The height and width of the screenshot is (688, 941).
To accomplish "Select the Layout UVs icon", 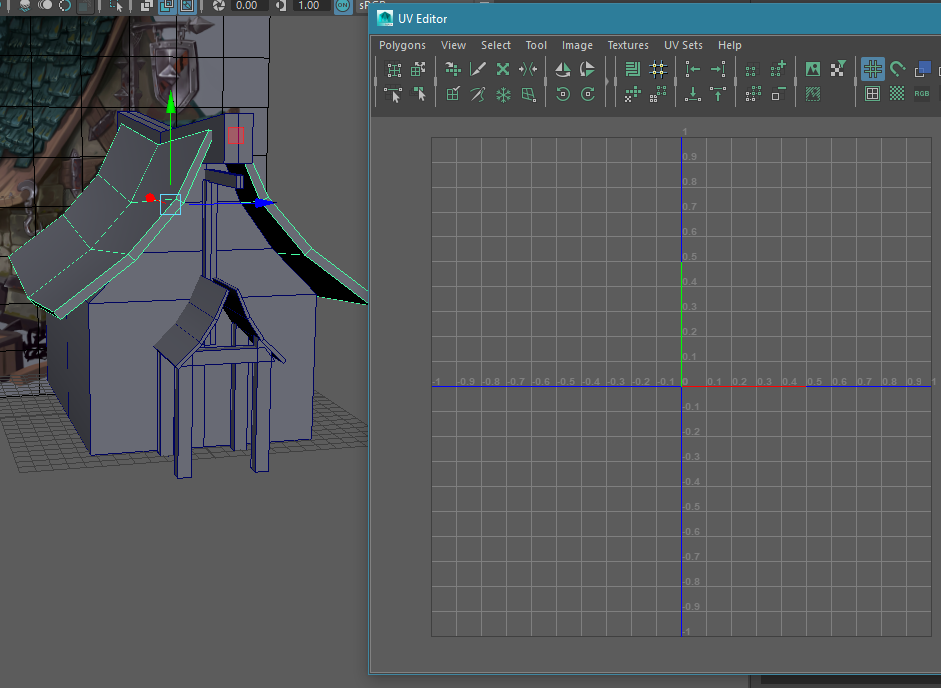I will pyautogui.click(x=633, y=69).
